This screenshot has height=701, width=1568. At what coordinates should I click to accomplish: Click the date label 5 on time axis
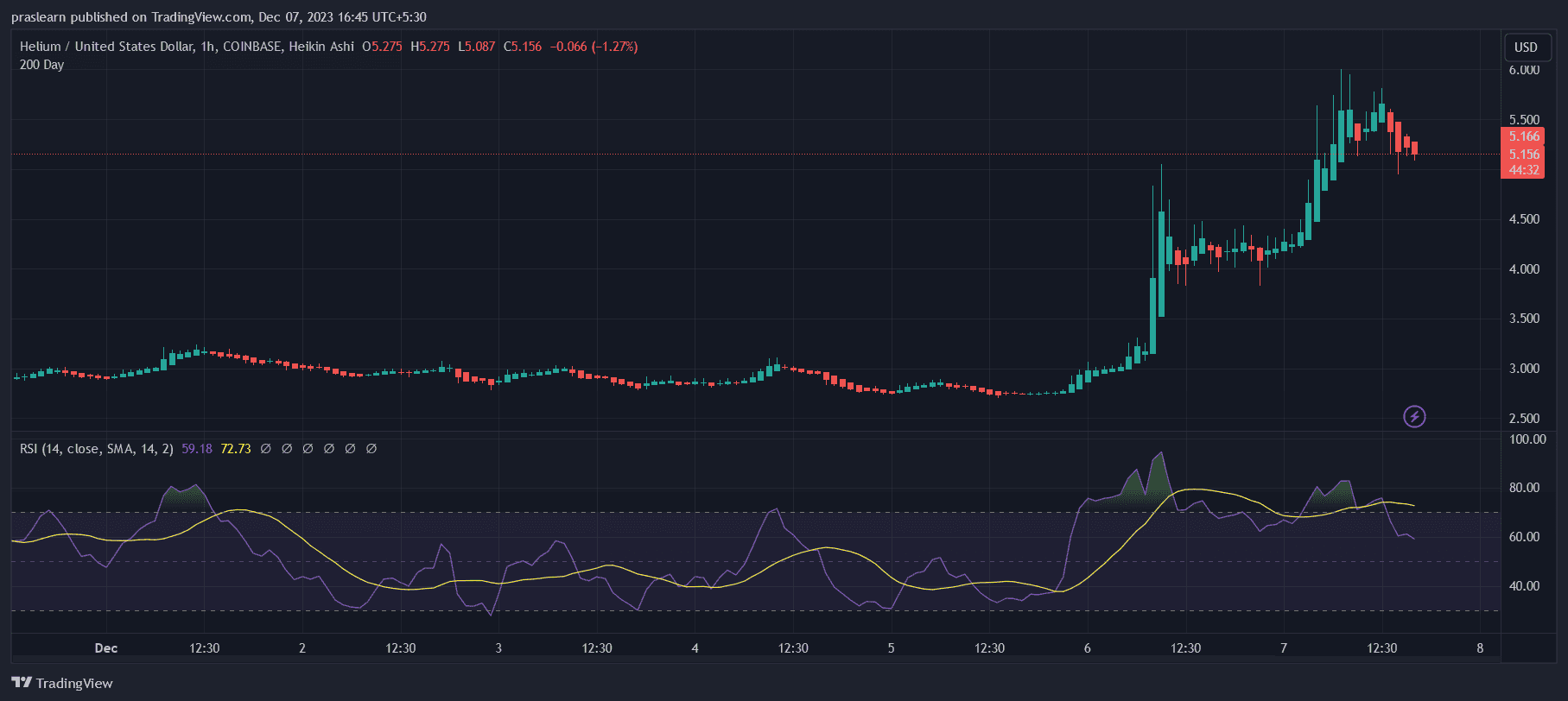coord(891,648)
